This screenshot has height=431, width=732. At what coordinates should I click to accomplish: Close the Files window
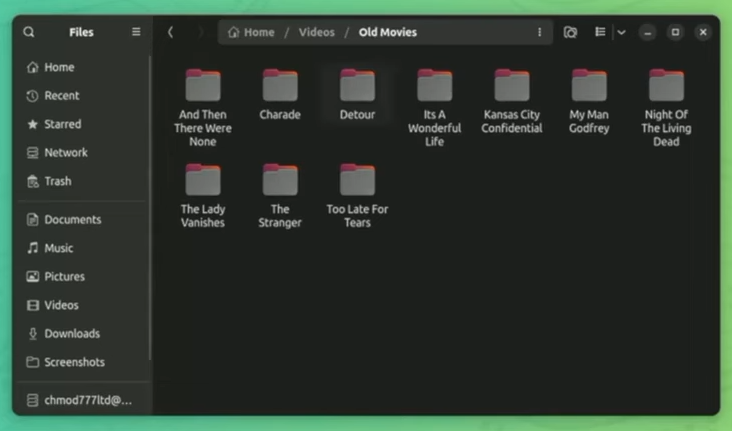pos(703,32)
